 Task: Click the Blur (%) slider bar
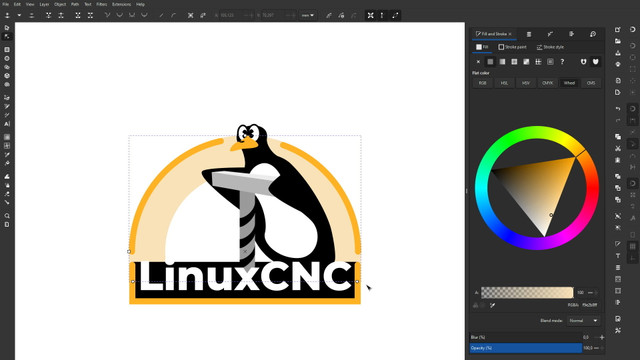(x=526, y=337)
